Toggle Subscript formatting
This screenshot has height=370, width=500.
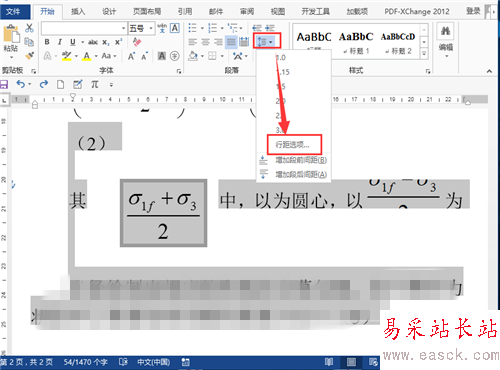(x=106, y=42)
